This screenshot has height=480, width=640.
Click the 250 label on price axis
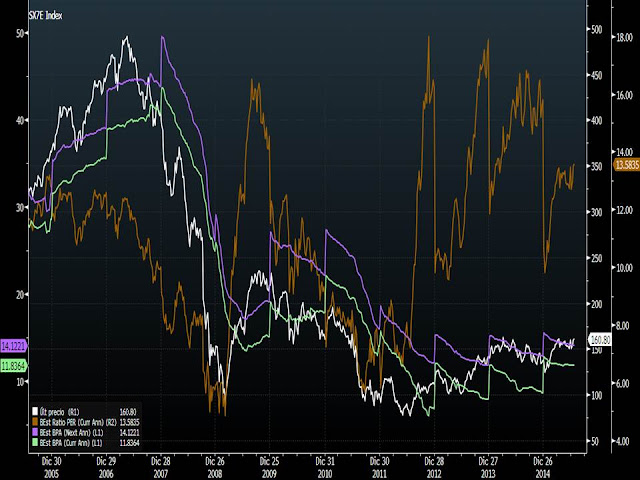(x=596, y=258)
